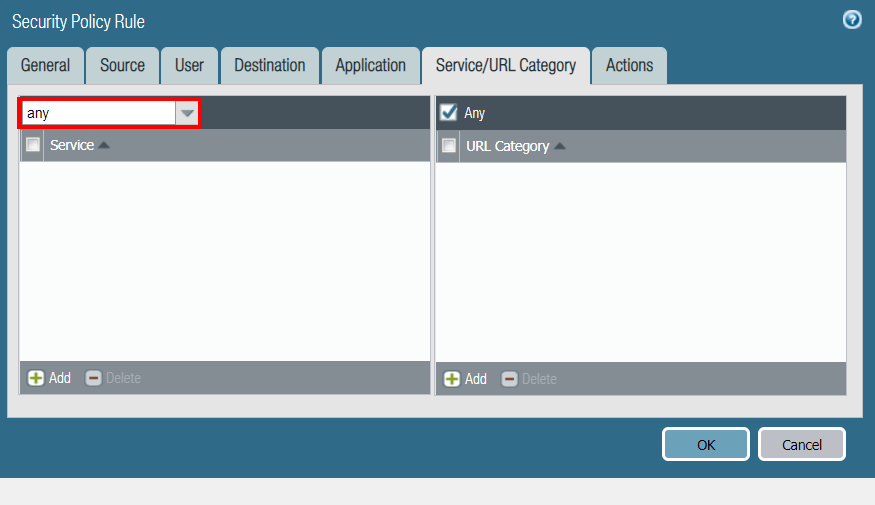Click the Service column sort arrow
The height and width of the screenshot is (505, 875).
105,146
